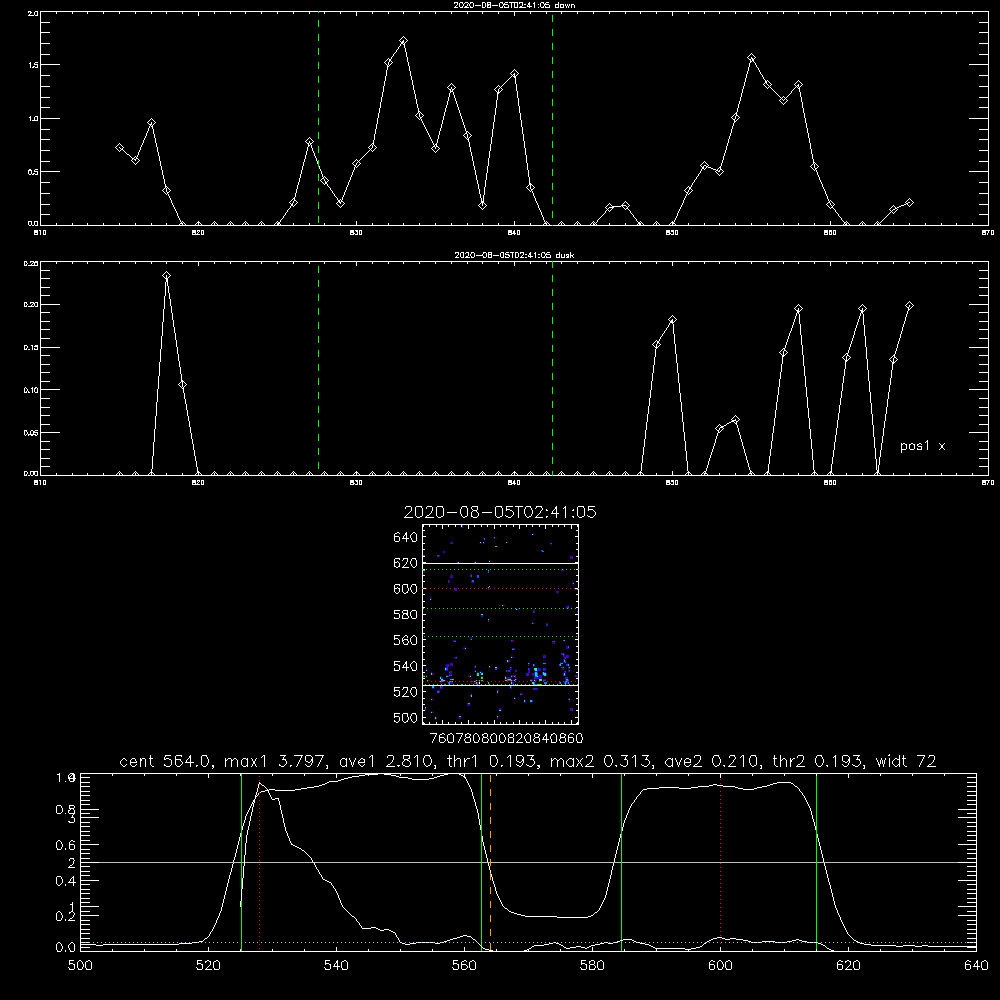Click the 0.2 y-axis label of bottom plot

65,916
